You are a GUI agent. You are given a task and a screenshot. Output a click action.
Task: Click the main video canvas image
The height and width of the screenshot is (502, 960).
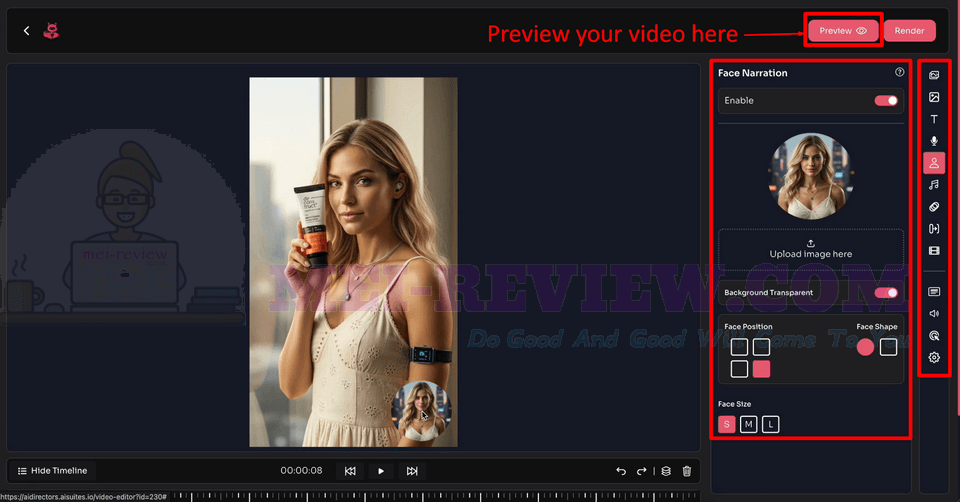(x=353, y=262)
